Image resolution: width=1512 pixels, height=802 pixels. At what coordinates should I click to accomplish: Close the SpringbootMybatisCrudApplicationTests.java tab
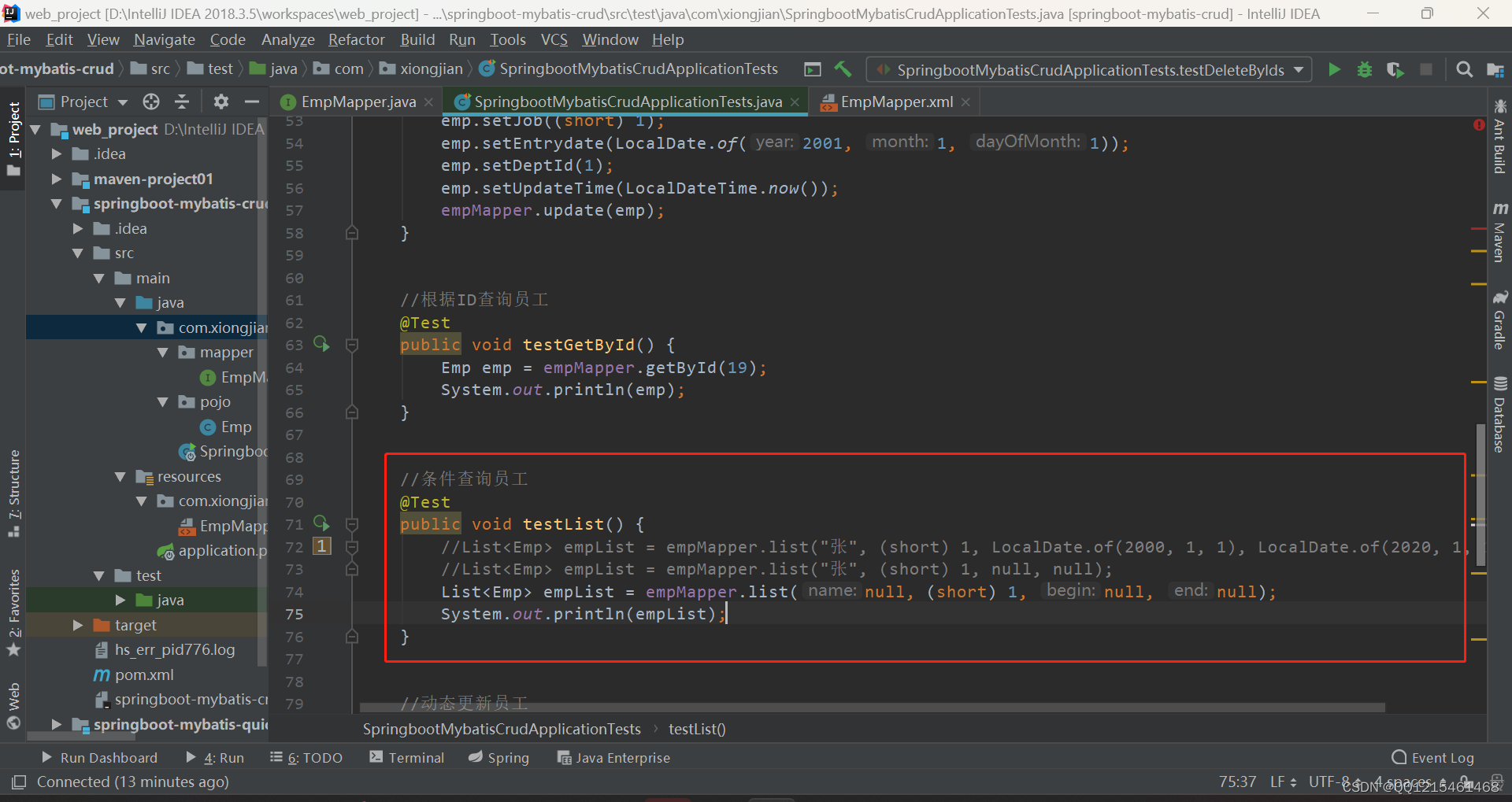click(795, 102)
